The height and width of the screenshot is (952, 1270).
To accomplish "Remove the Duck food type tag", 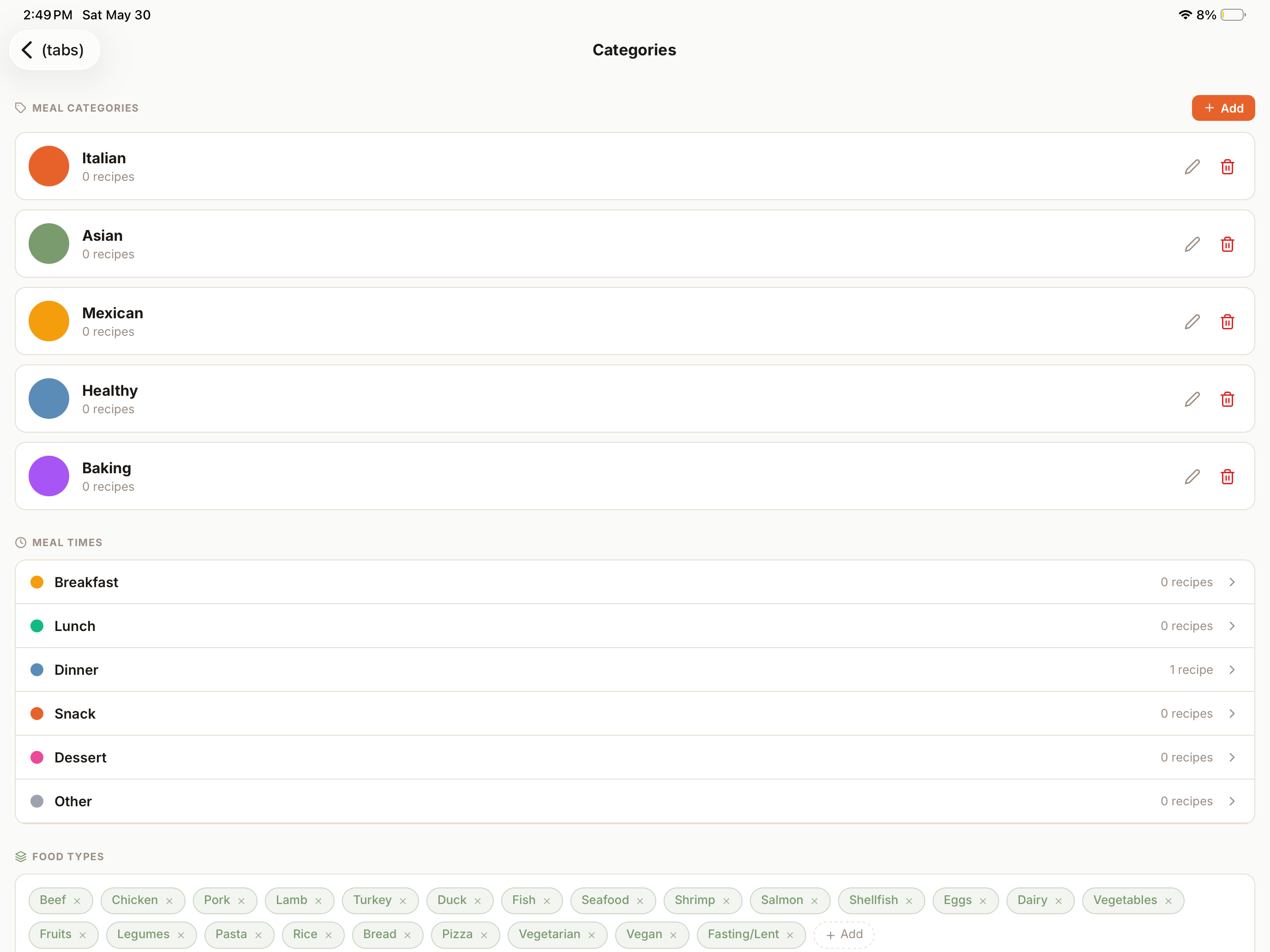I will (x=478, y=901).
